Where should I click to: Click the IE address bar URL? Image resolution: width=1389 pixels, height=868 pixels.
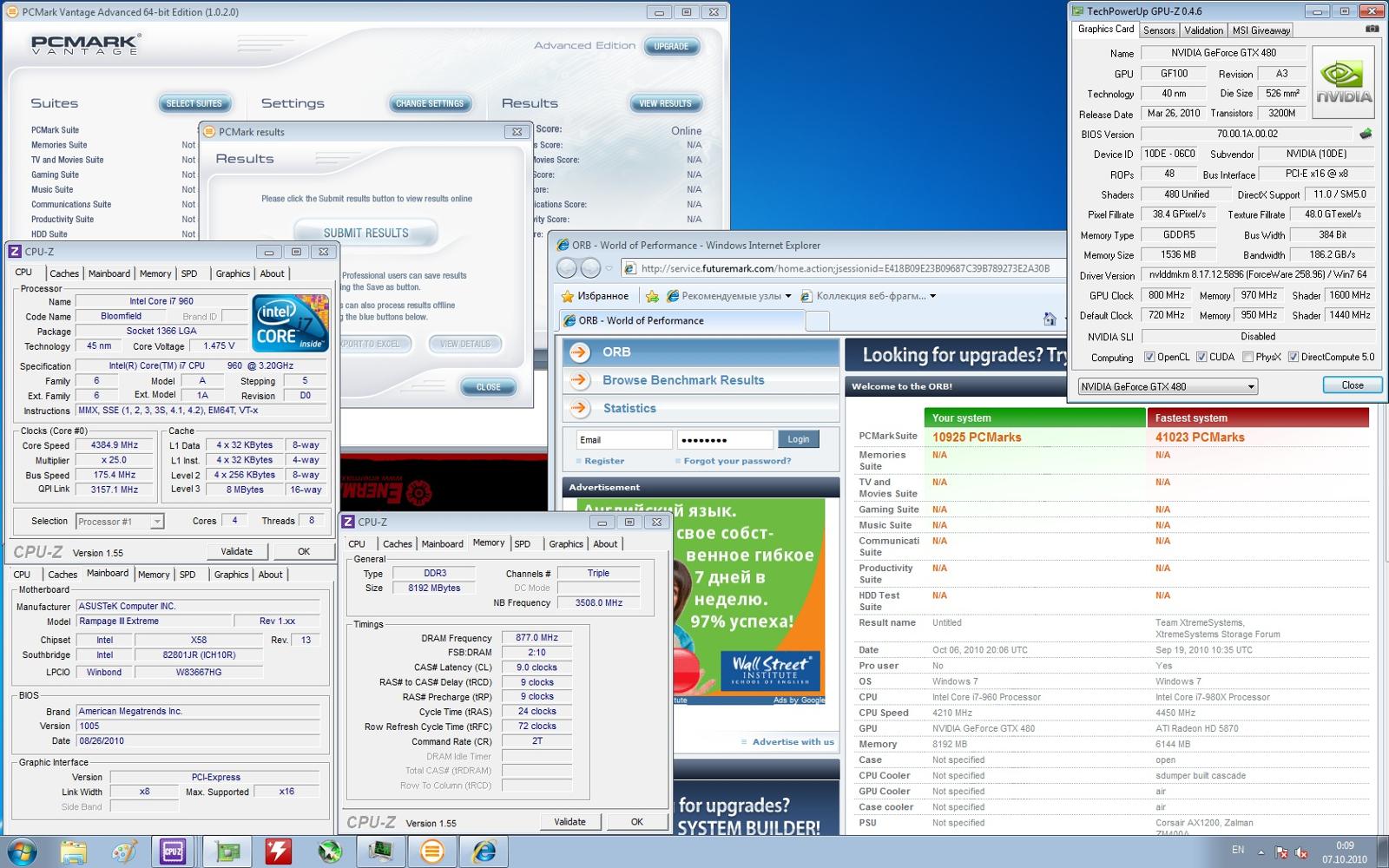point(846,268)
